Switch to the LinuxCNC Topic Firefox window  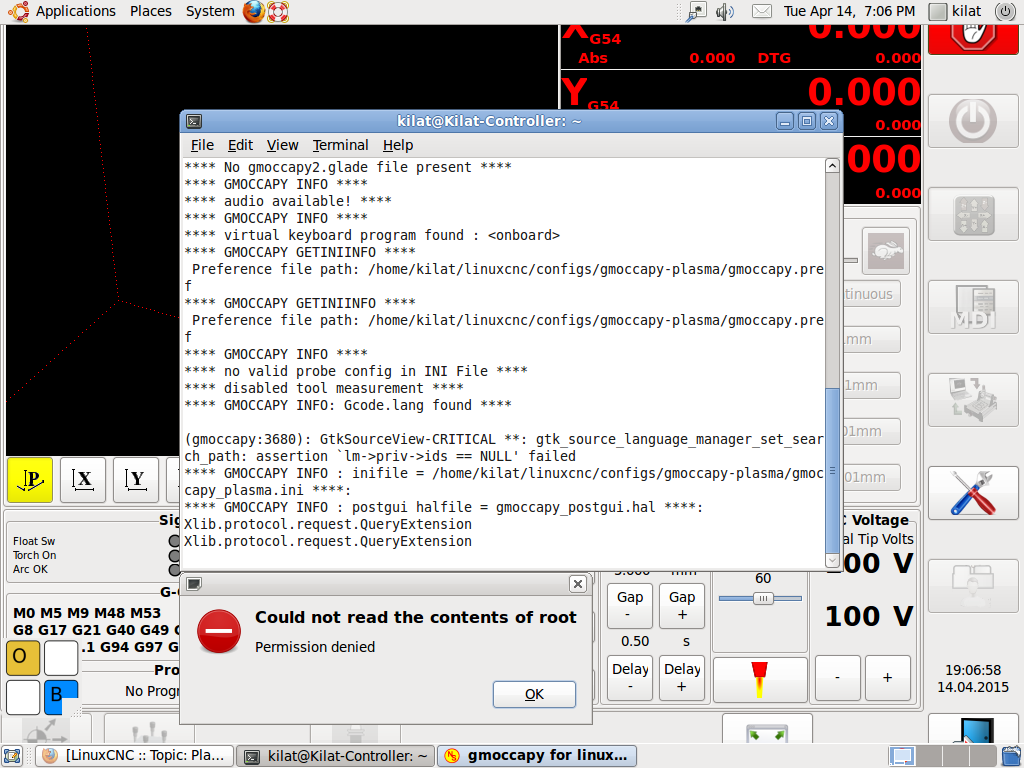coord(134,756)
